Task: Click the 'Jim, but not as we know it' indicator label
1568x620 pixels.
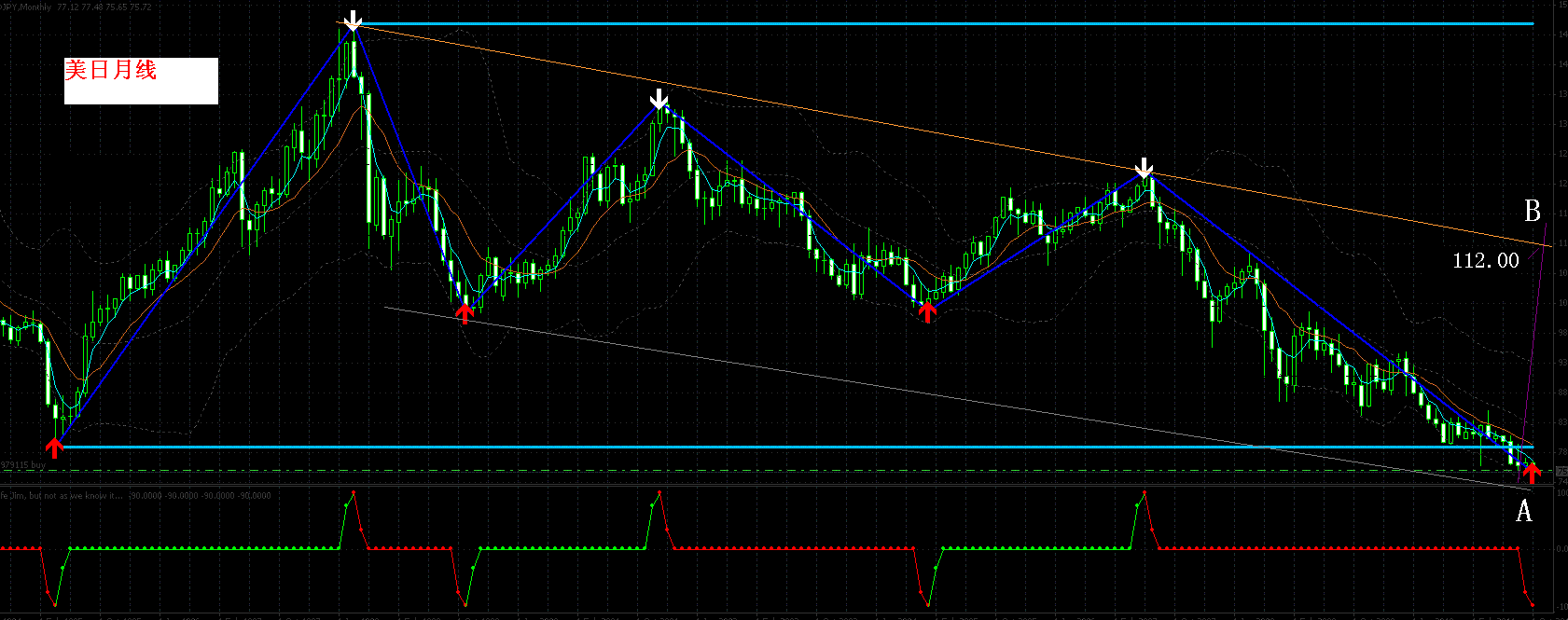Action: click(61, 495)
